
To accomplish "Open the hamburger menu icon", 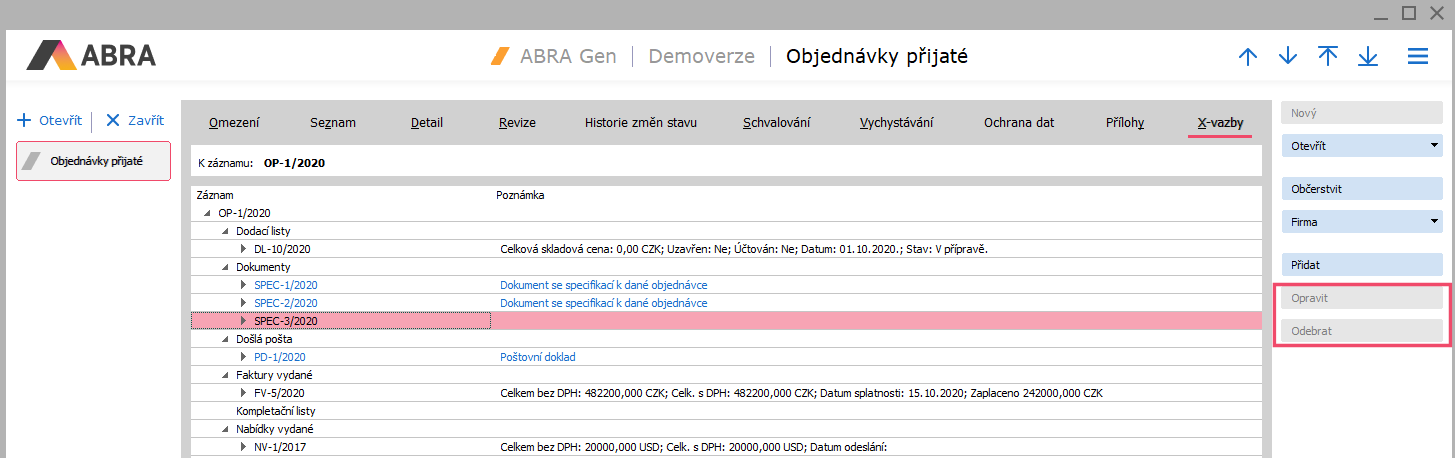I will pyautogui.click(x=1418, y=57).
